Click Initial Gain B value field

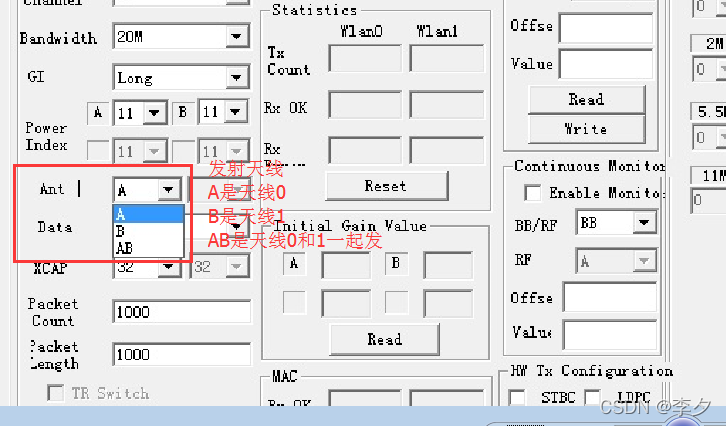448,265
